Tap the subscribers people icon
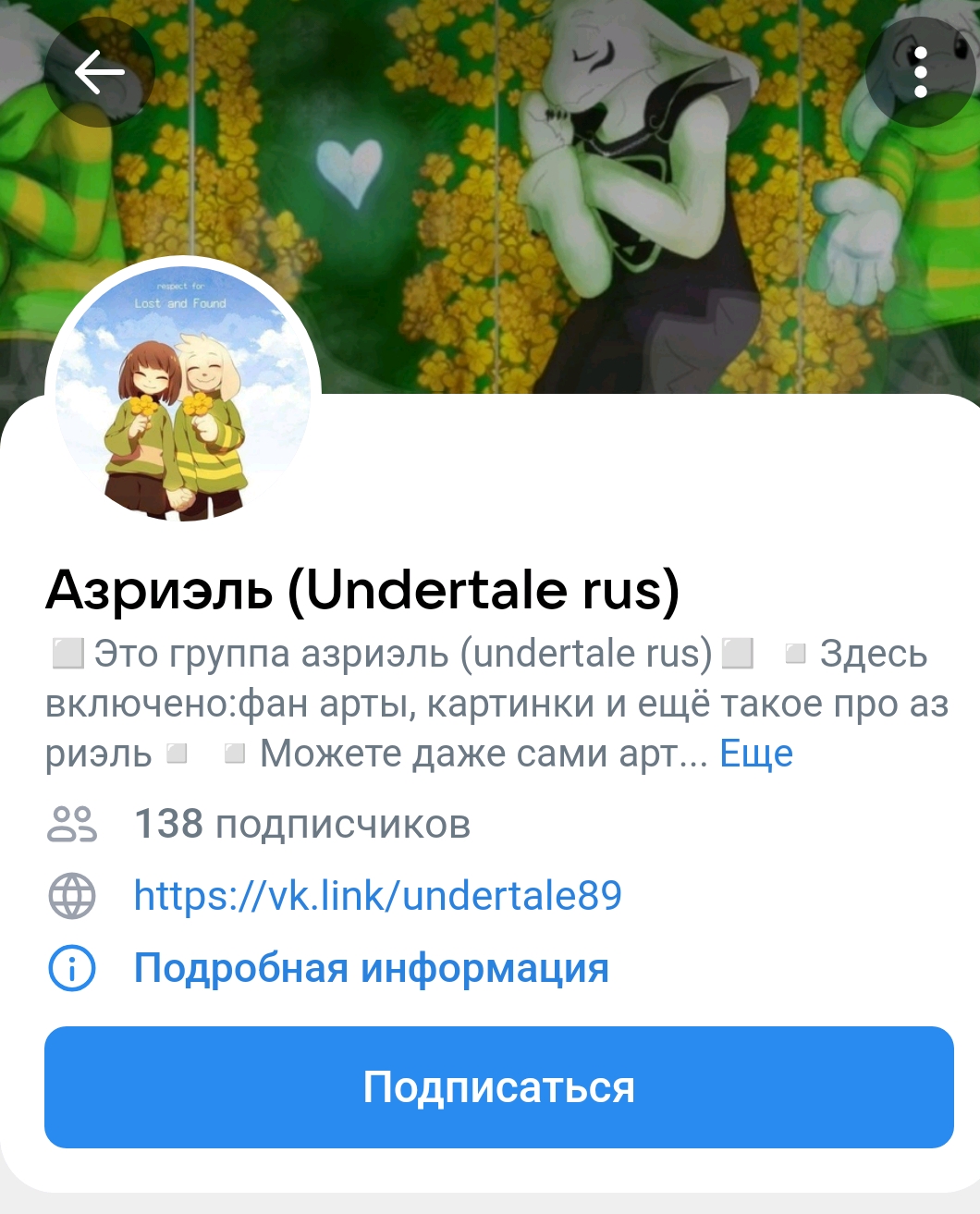The width and height of the screenshot is (980, 1214). [71, 824]
